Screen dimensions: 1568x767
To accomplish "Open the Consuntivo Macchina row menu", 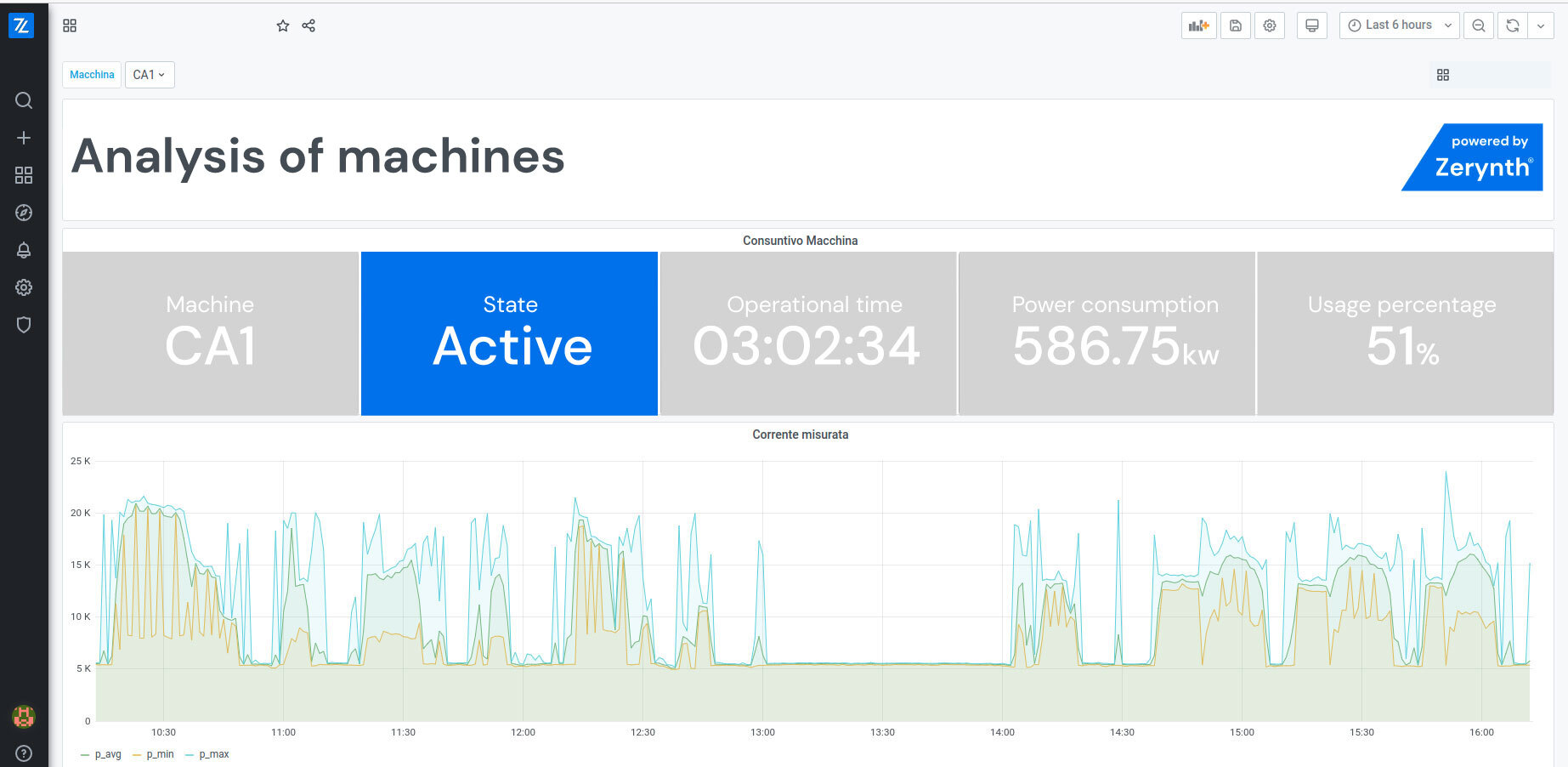I will click(x=799, y=241).
